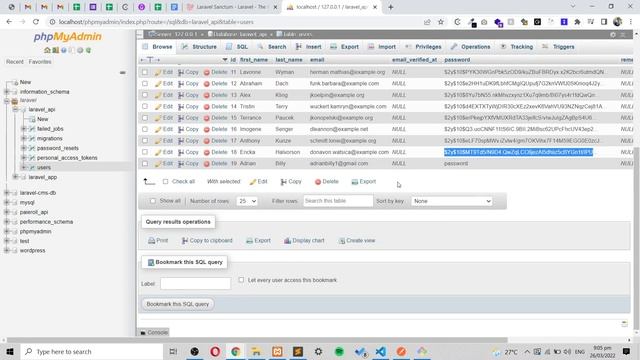
Task: Open the Windows Start menu
Action: [x=10, y=351]
